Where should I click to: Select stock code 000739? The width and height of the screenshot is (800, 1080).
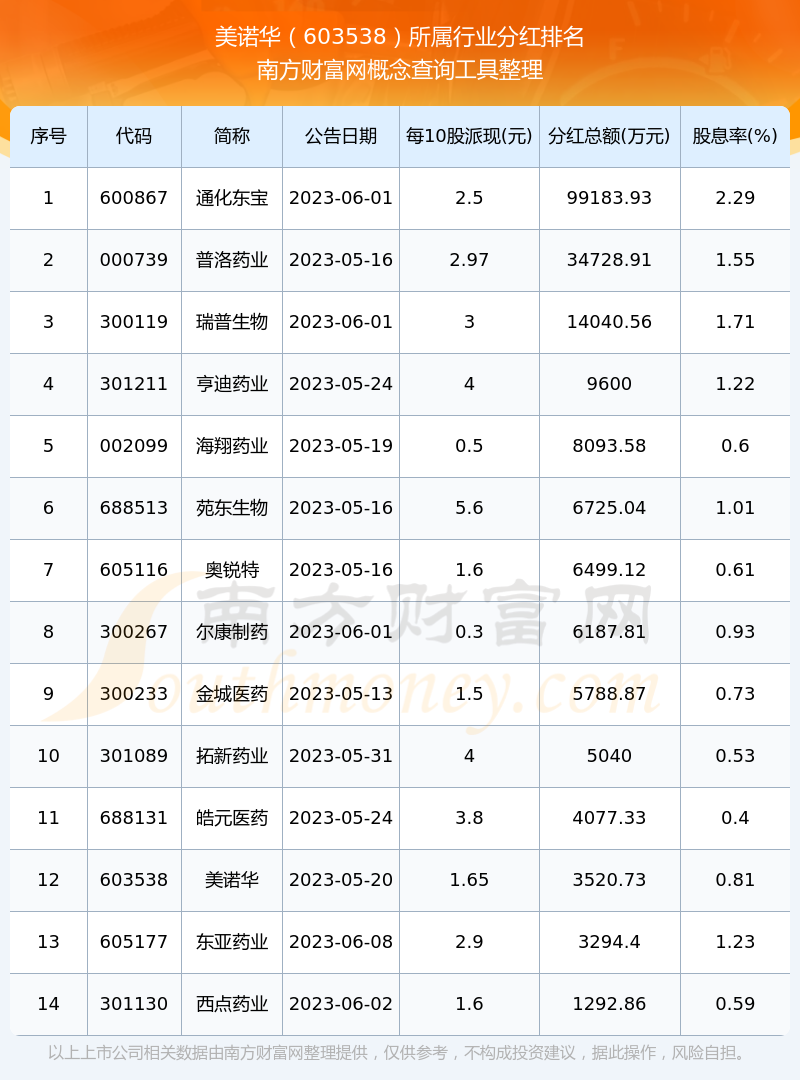(134, 260)
